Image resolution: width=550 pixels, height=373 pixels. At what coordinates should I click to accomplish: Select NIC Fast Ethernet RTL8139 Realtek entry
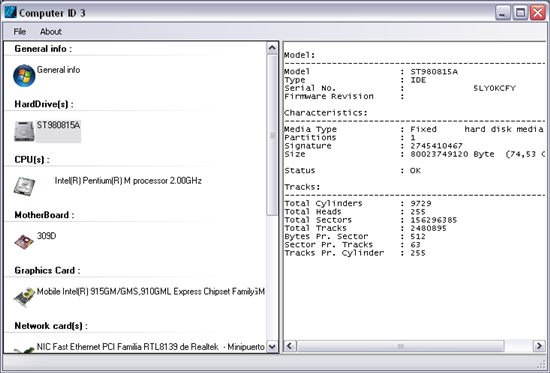click(150, 347)
